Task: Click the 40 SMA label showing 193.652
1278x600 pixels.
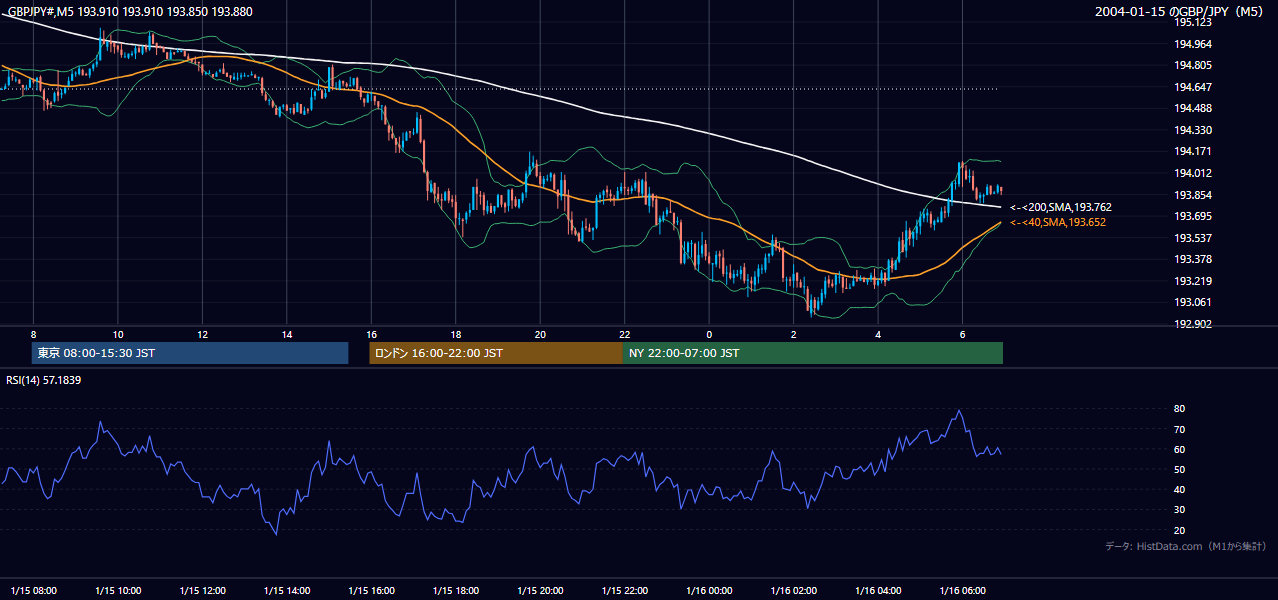Action: click(1057, 222)
